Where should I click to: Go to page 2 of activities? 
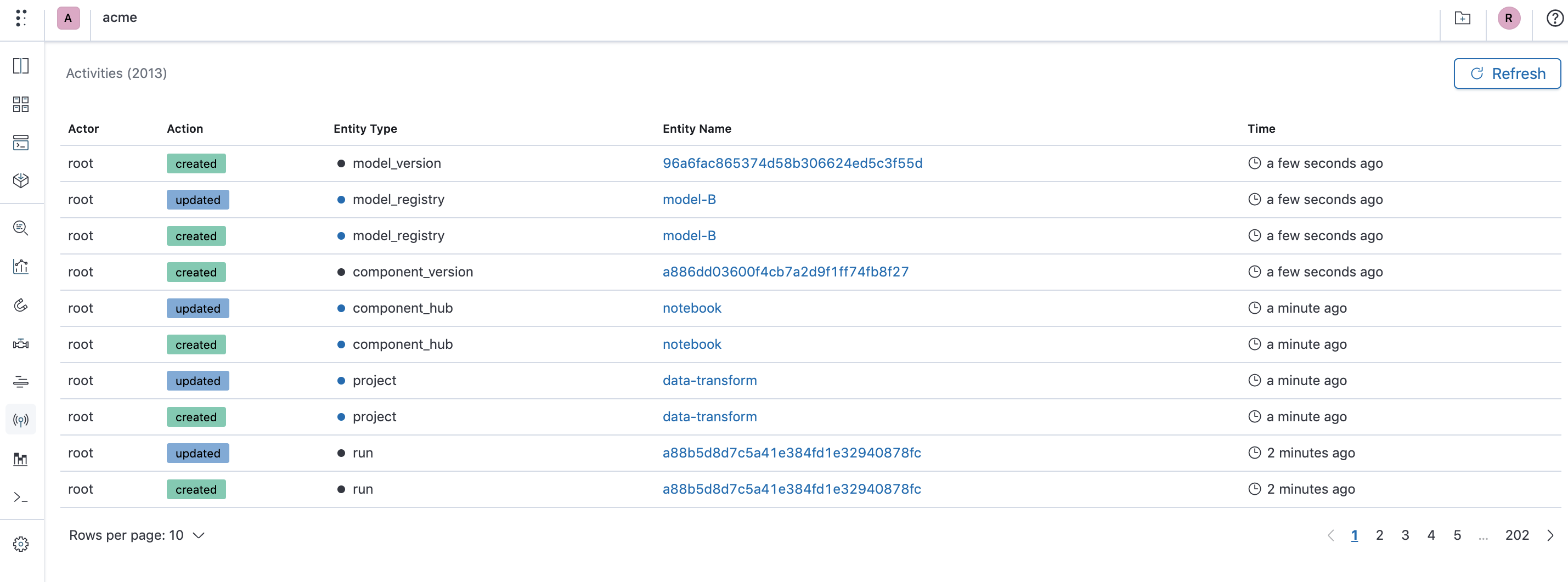(x=1379, y=535)
